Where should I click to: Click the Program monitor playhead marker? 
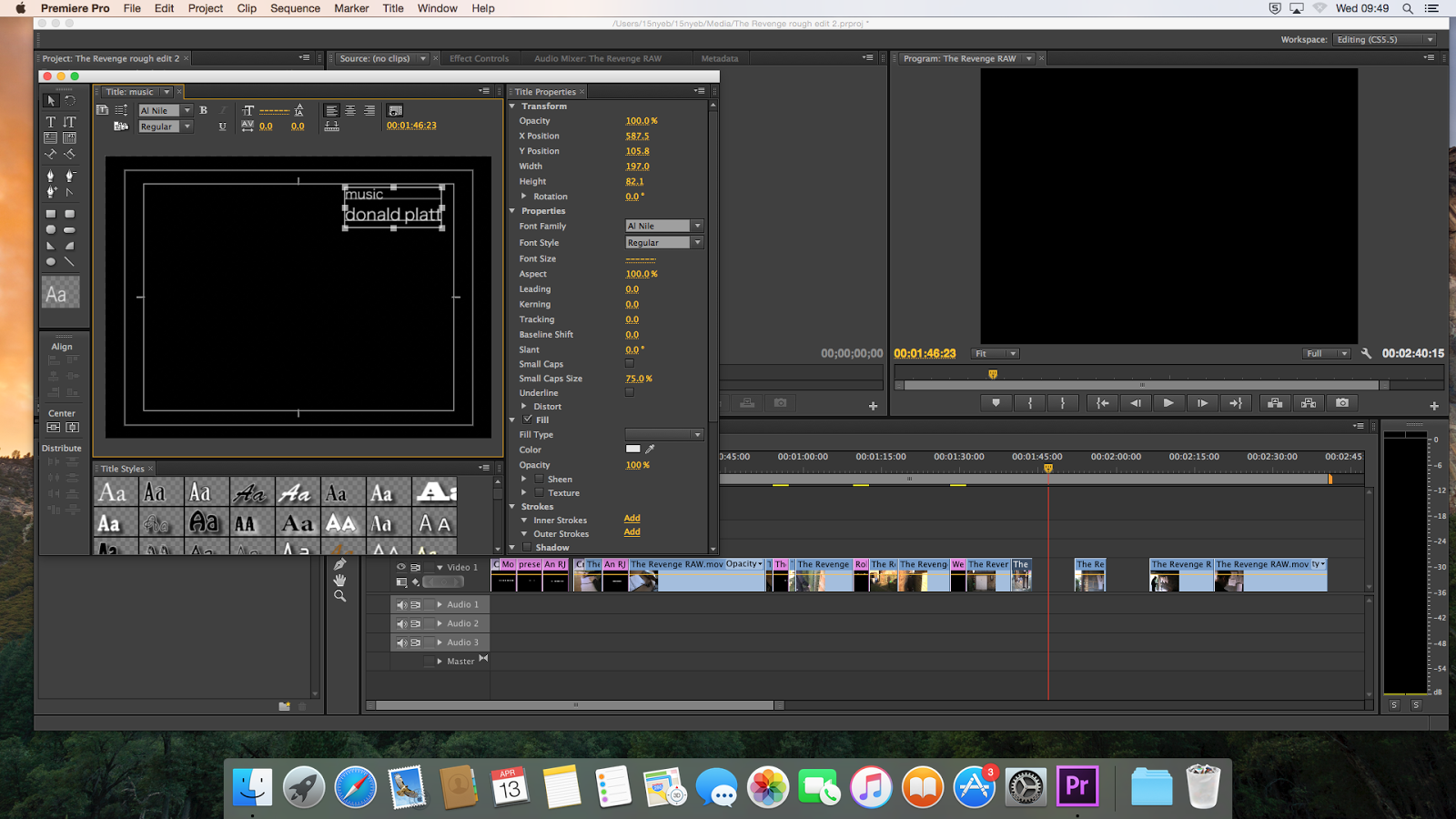993,374
